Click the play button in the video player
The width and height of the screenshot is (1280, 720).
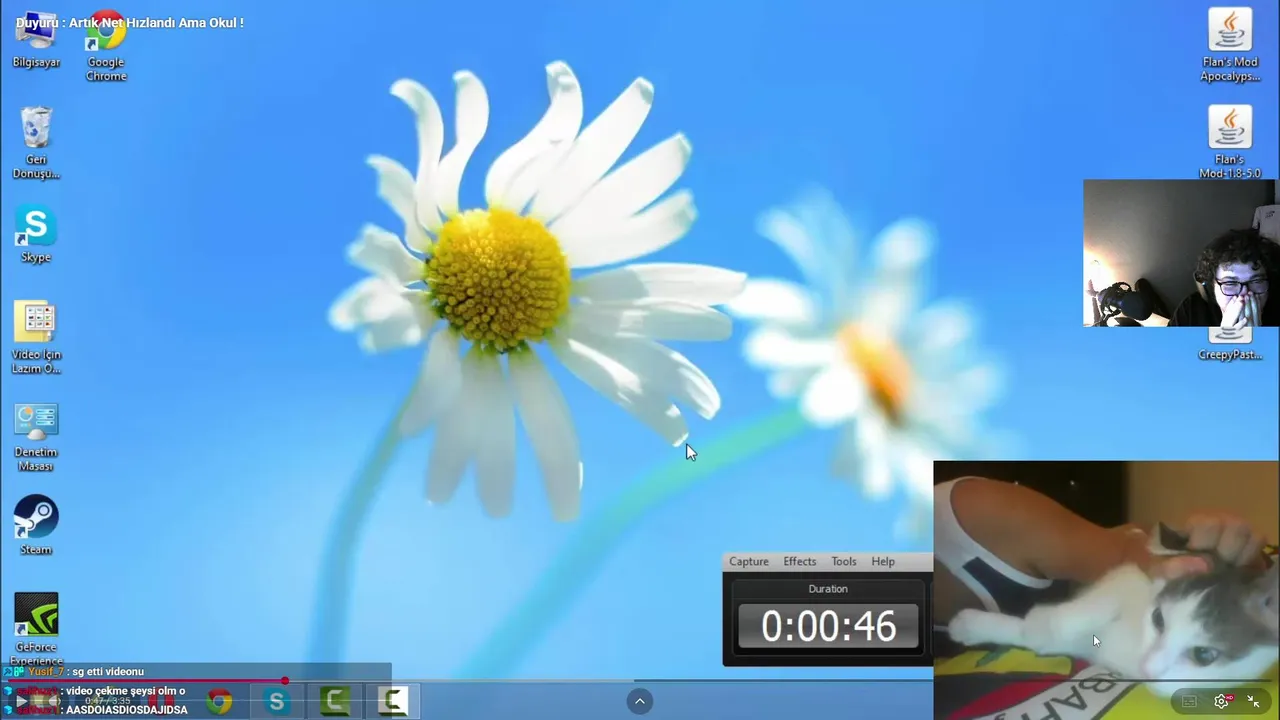(22, 701)
